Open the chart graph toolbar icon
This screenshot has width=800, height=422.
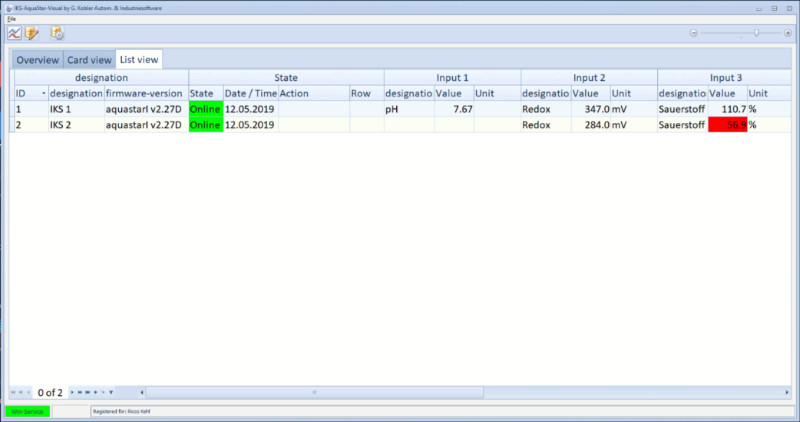click(x=14, y=33)
